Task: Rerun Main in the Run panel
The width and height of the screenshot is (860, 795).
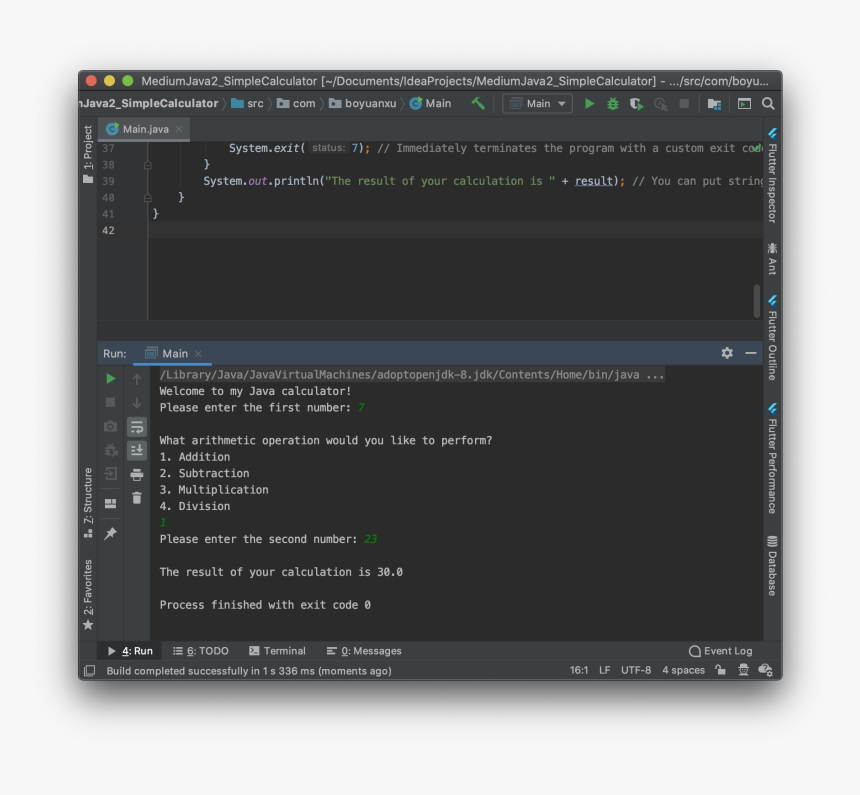Action: [111, 379]
